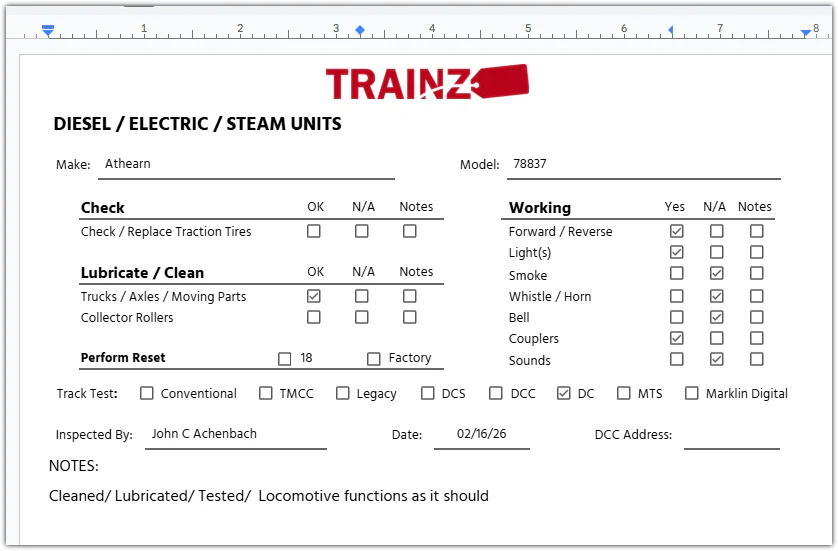Click the Lubricate / Clean section heading
This screenshot has height=551, width=838.
click(x=142, y=273)
